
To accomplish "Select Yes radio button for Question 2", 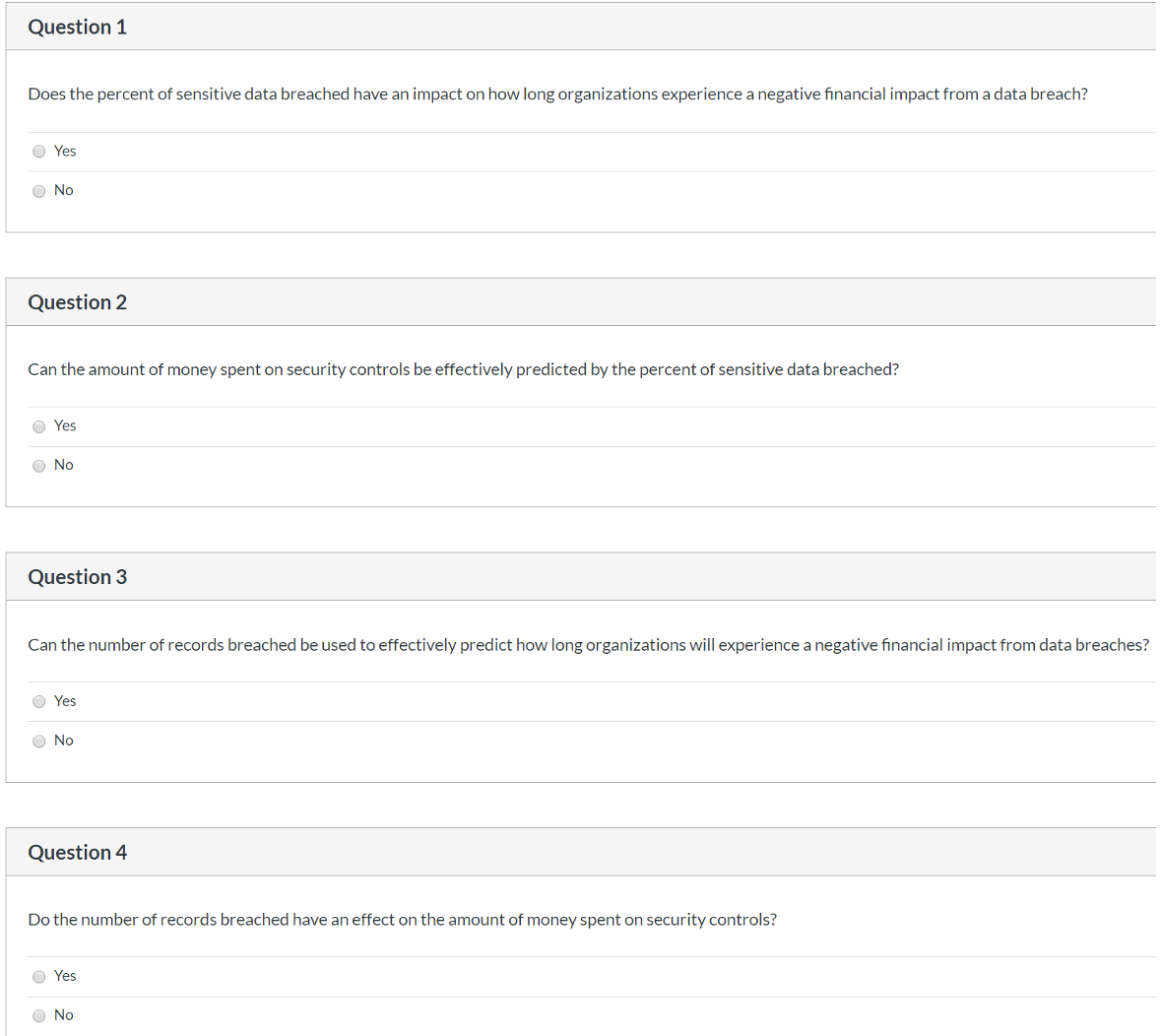I will coord(39,426).
